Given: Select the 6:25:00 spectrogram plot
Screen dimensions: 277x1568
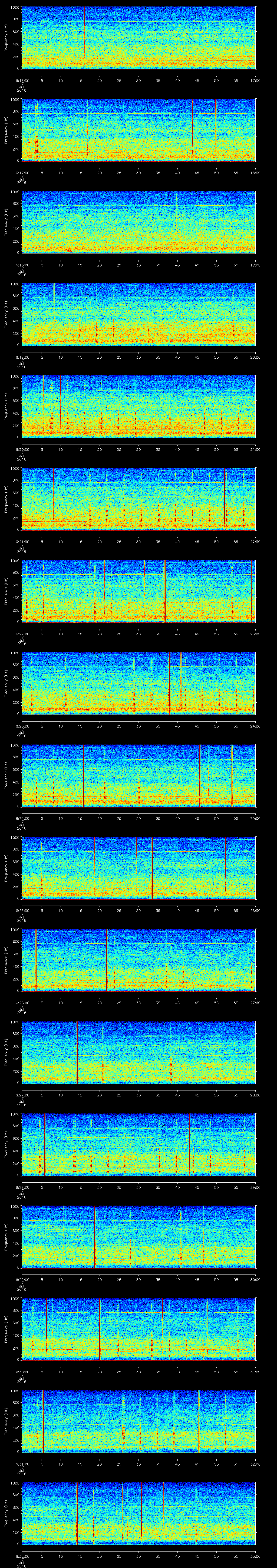Looking at the screenshot, I should 139,868.
